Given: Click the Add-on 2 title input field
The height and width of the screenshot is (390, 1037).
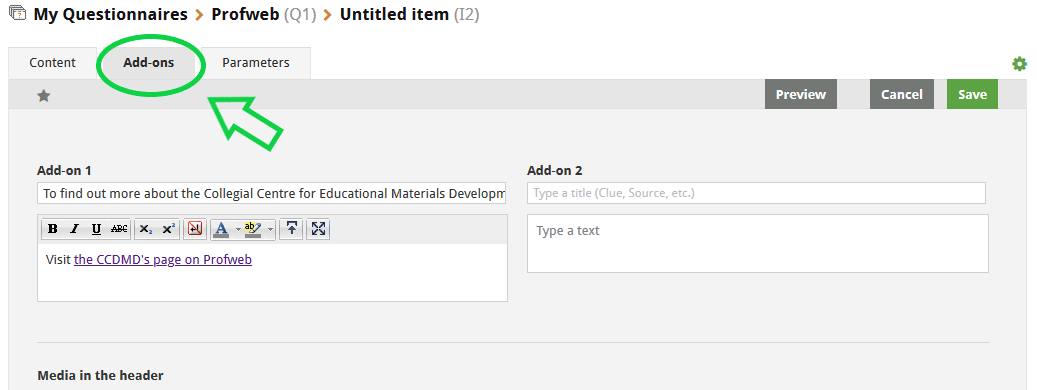Looking at the screenshot, I should coord(756,193).
